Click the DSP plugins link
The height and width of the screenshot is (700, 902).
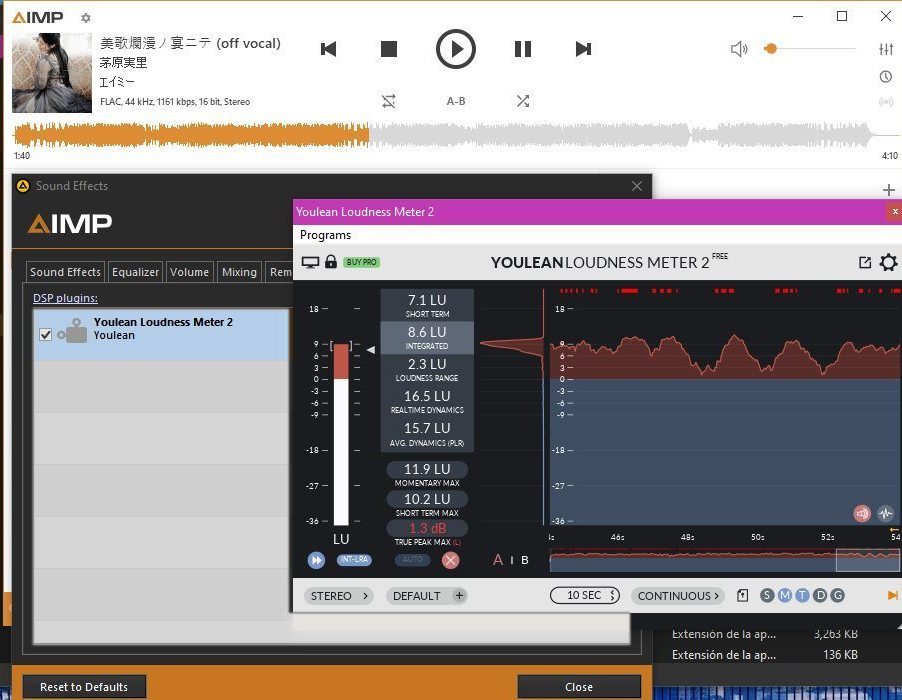click(65, 298)
